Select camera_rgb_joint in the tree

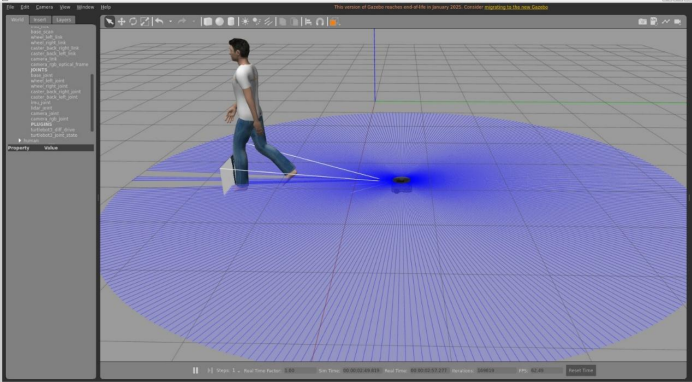tap(49, 119)
